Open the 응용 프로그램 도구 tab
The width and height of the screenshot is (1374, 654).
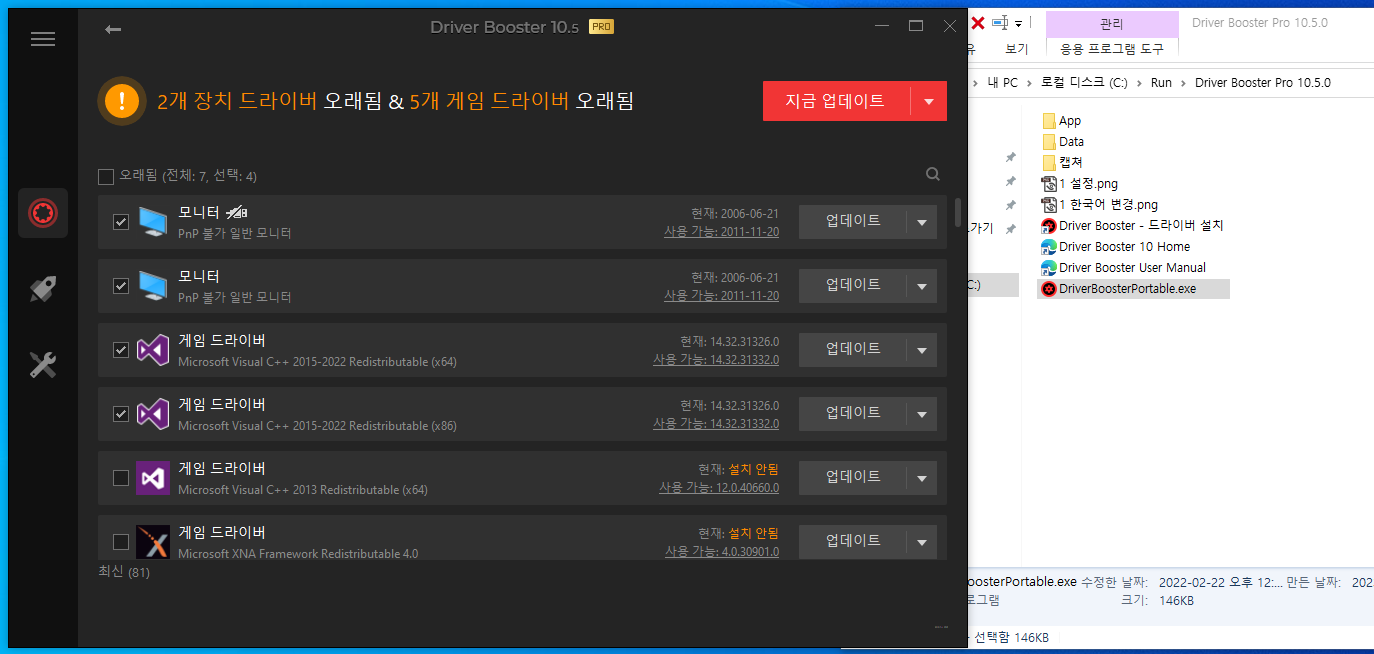click(x=1112, y=48)
